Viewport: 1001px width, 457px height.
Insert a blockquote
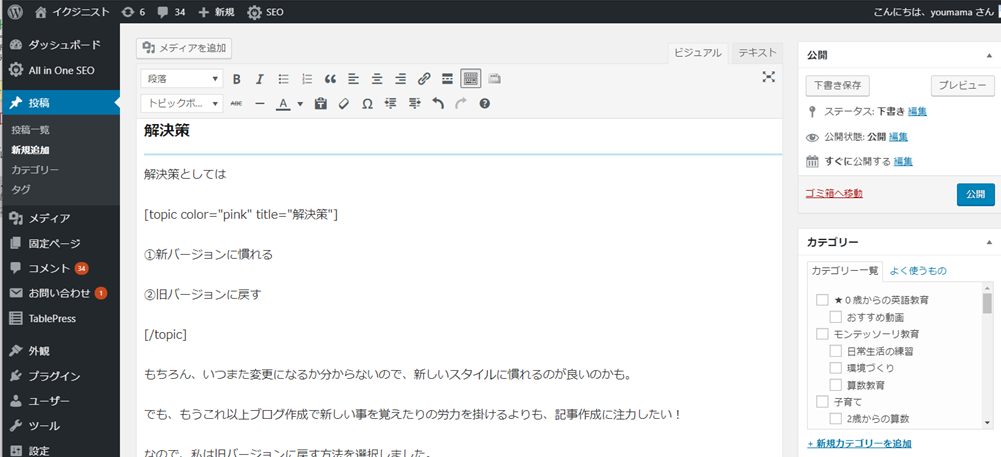[329, 79]
